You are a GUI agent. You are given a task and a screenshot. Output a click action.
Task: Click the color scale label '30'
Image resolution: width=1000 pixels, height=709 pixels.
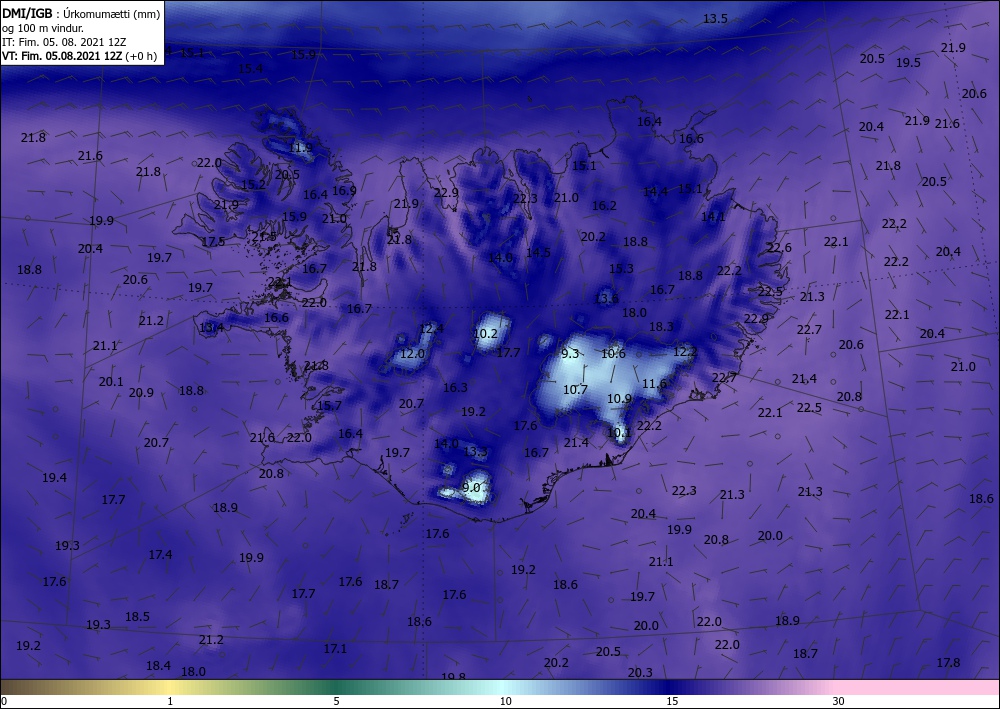pyautogui.click(x=838, y=701)
